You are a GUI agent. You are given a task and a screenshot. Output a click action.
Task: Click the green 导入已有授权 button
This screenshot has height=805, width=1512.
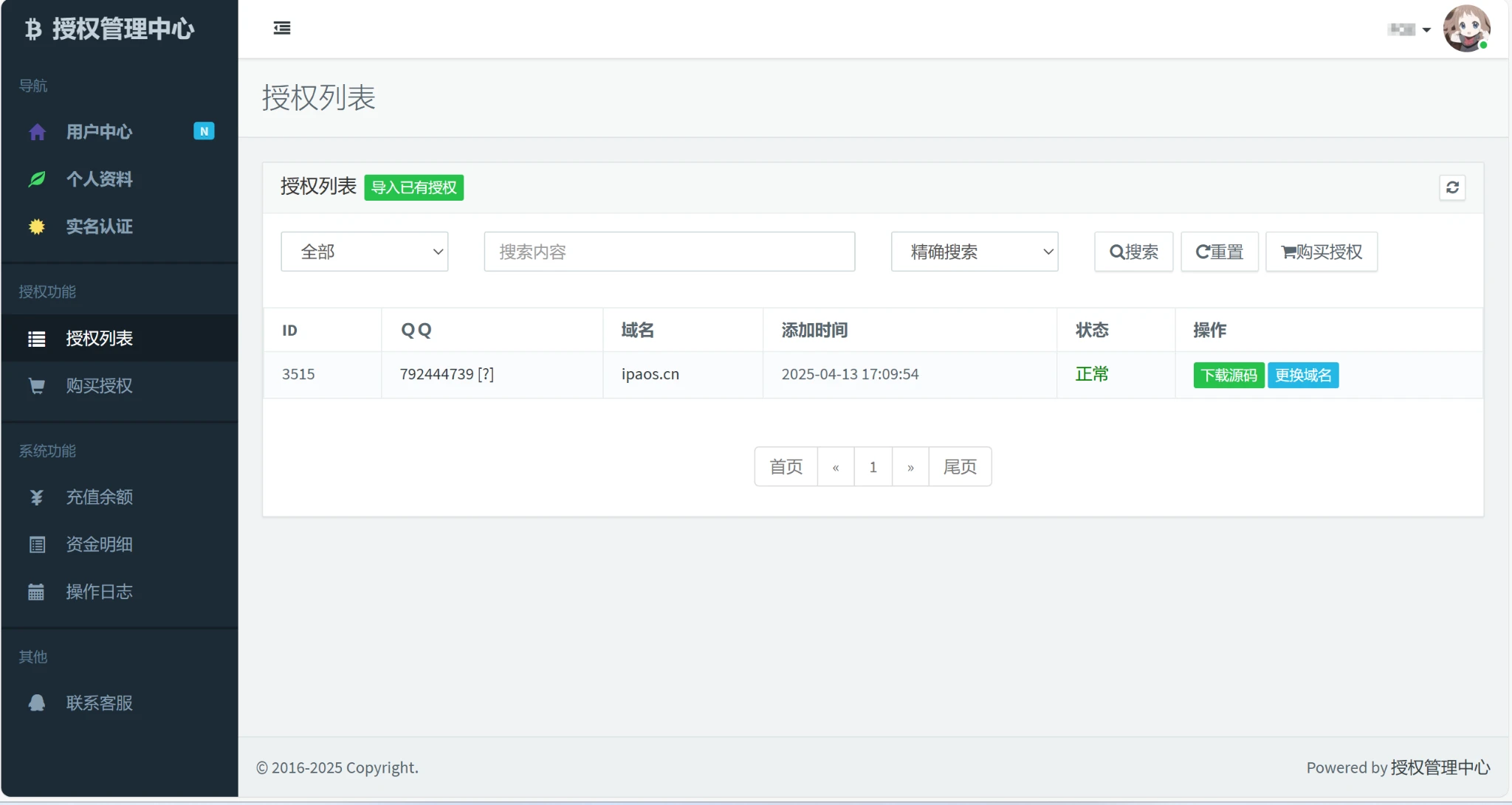coord(413,187)
